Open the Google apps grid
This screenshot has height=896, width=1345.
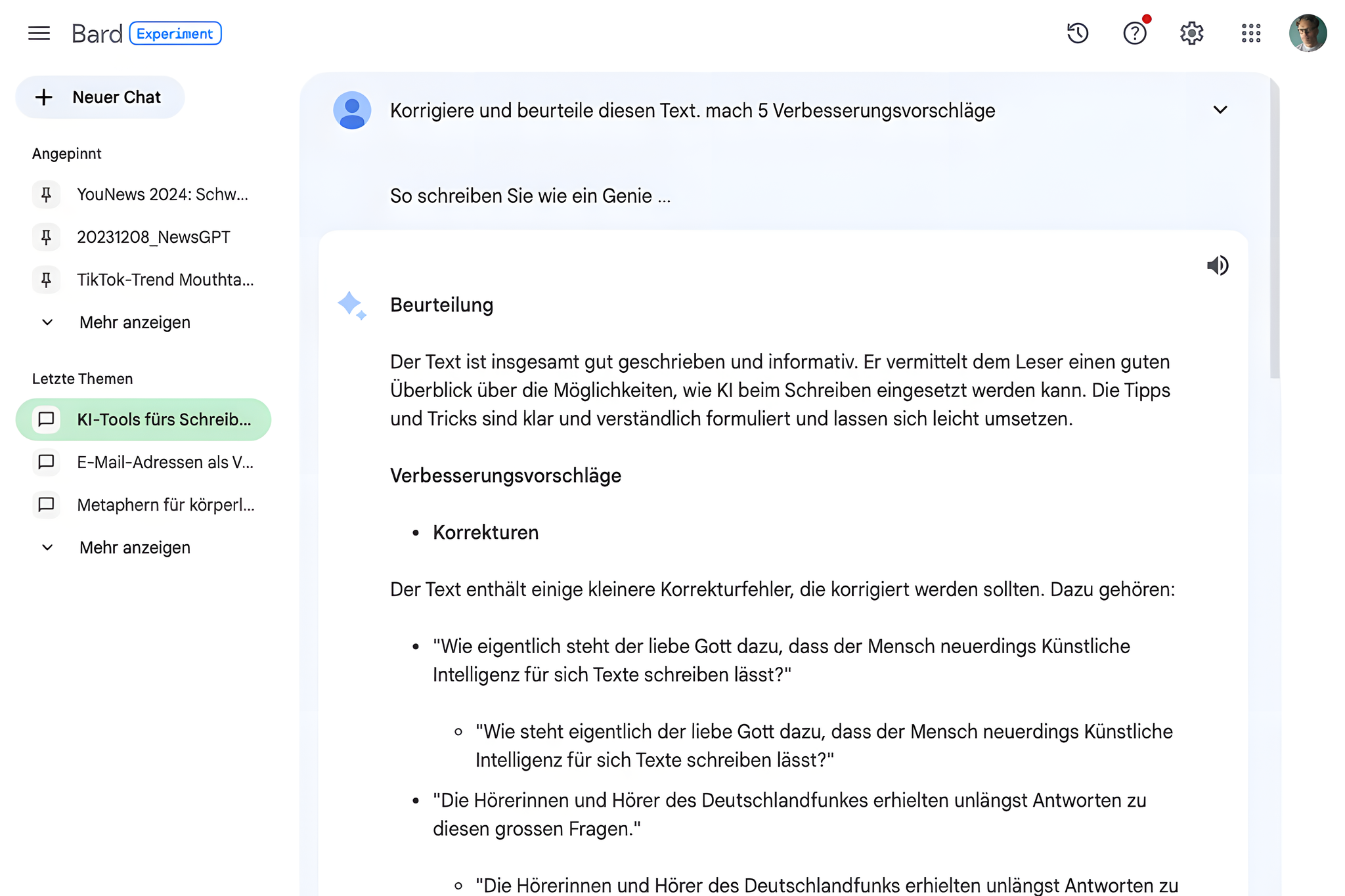coord(1250,33)
